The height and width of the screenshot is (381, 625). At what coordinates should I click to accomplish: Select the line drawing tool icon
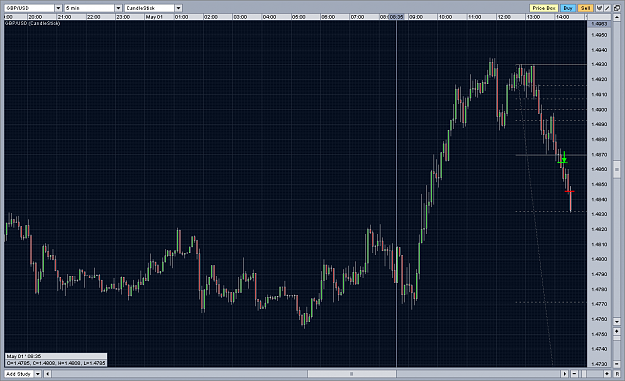(x=607, y=8)
